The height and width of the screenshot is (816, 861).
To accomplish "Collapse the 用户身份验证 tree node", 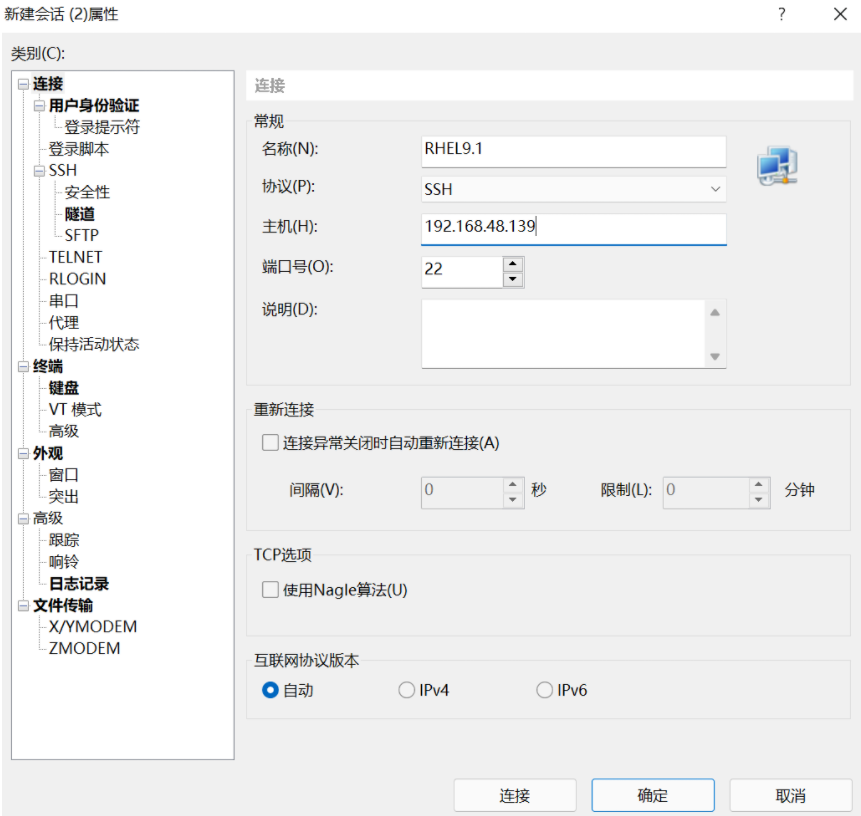I will 39,105.
